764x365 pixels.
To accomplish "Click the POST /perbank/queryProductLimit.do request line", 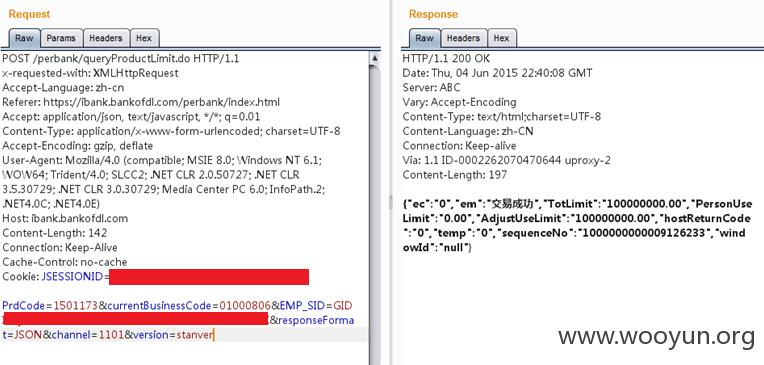I will [121, 58].
